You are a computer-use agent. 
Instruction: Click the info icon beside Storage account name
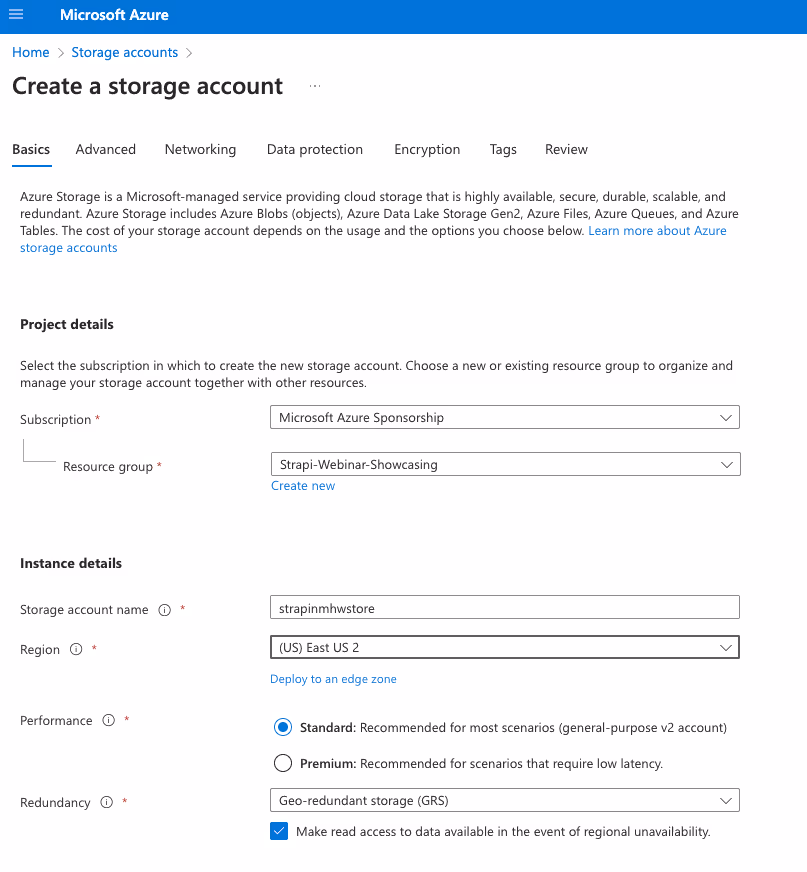(164, 609)
